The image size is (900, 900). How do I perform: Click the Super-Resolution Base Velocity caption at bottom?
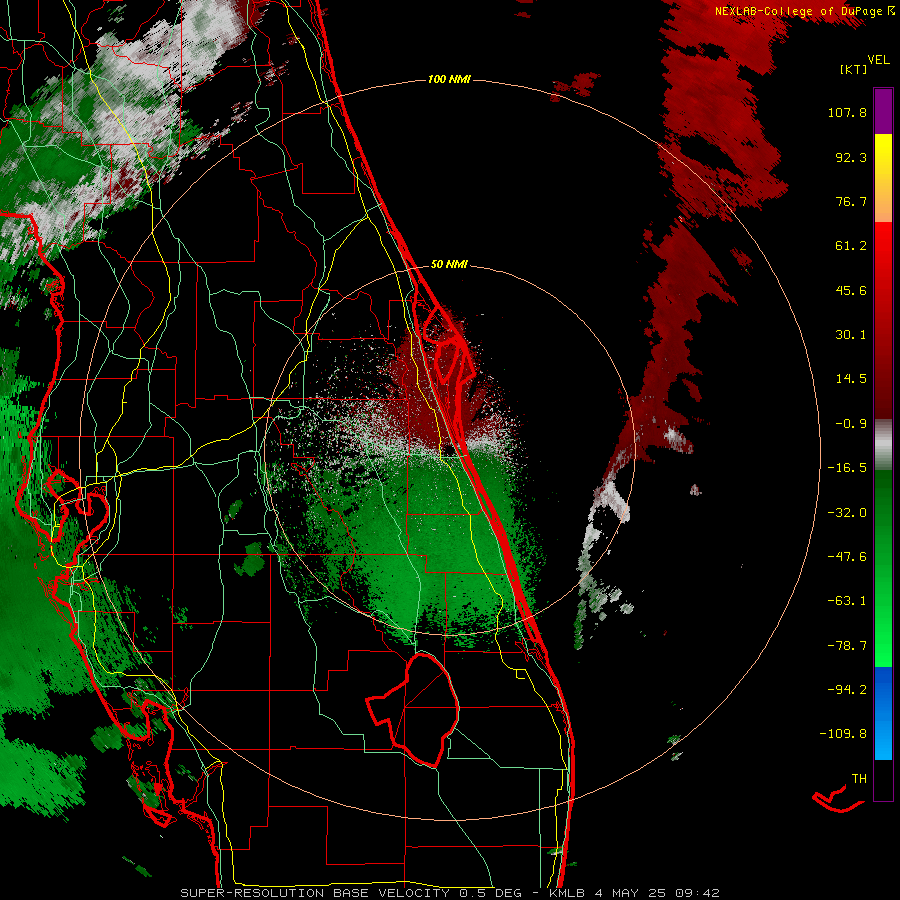click(x=449, y=893)
